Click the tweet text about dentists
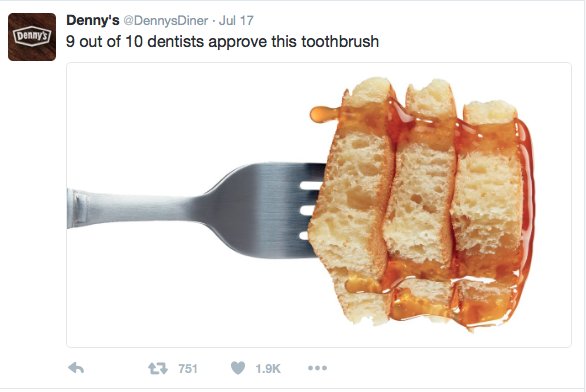Image resolution: width=586 pixels, height=392 pixels. pyautogui.click(x=222, y=41)
